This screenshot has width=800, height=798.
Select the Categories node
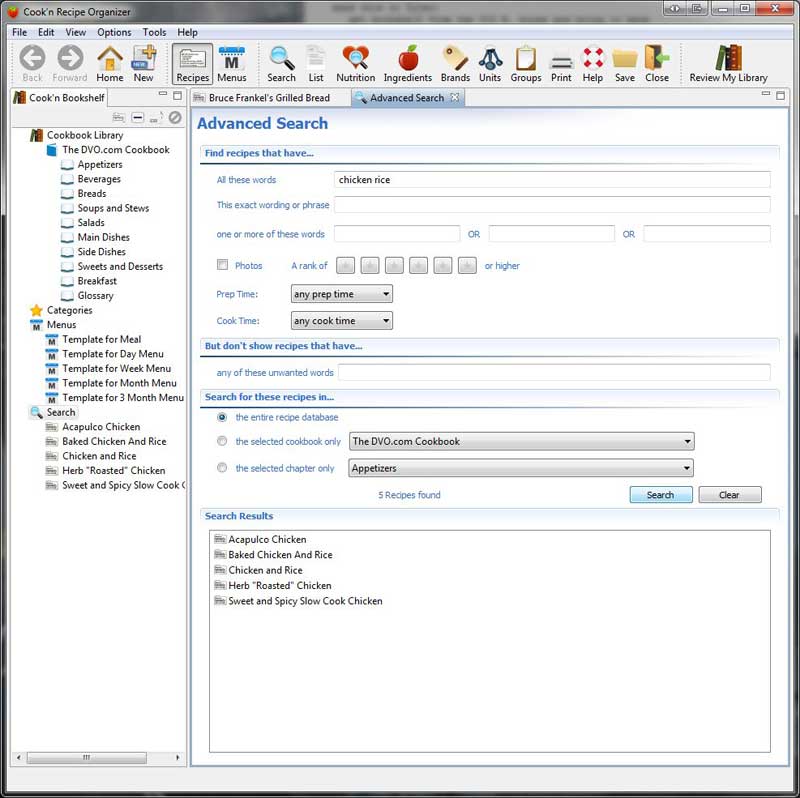point(69,310)
